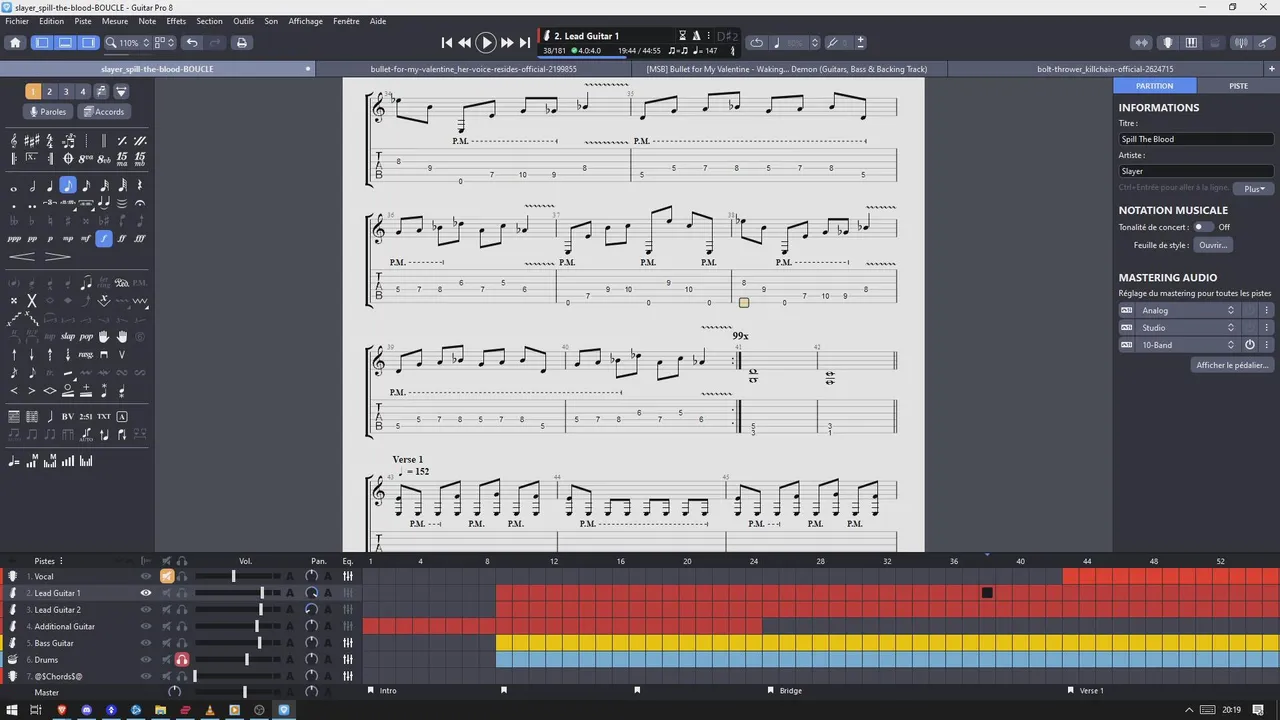Image resolution: width=1280 pixels, height=720 pixels.
Task: Apply the pop effect
Action: click(86, 336)
